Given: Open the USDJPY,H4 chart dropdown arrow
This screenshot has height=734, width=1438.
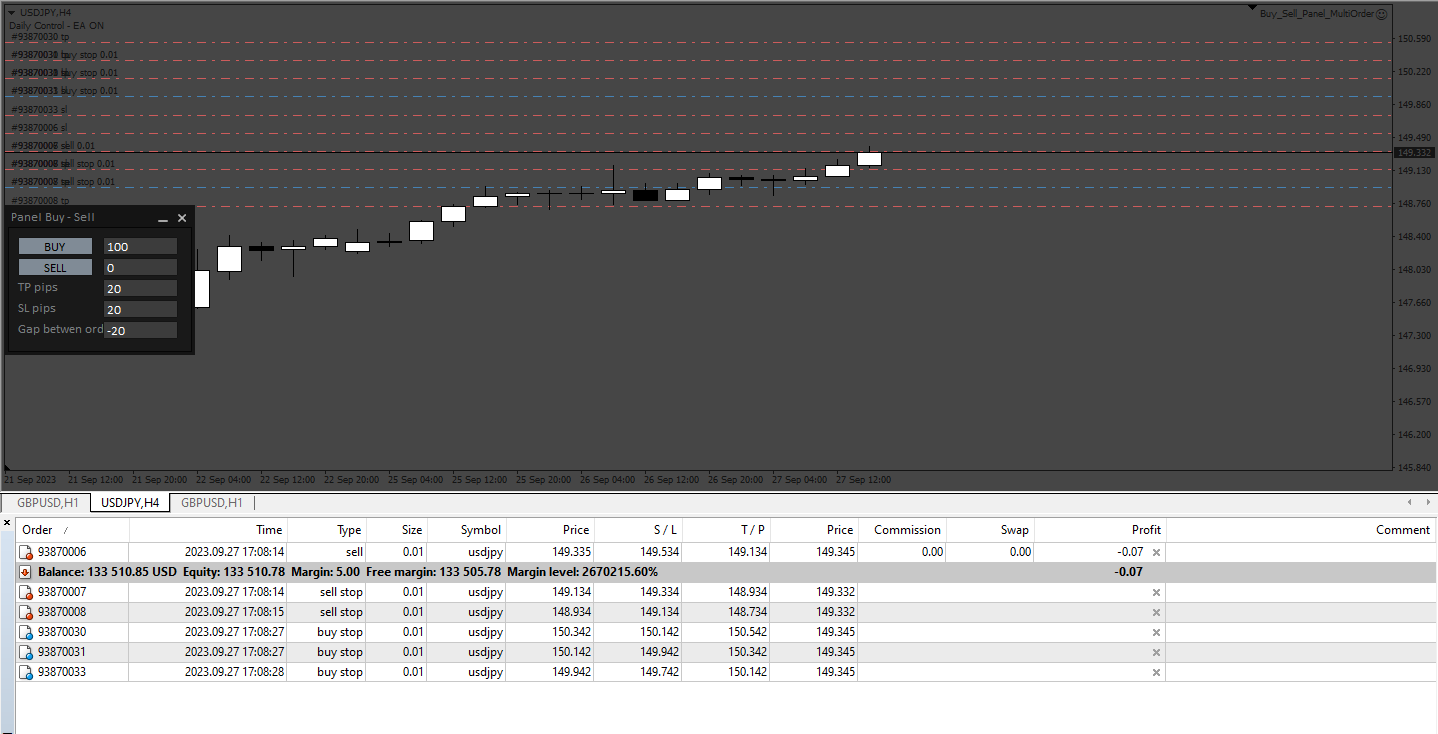Looking at the screenshot, I should 11,12.
